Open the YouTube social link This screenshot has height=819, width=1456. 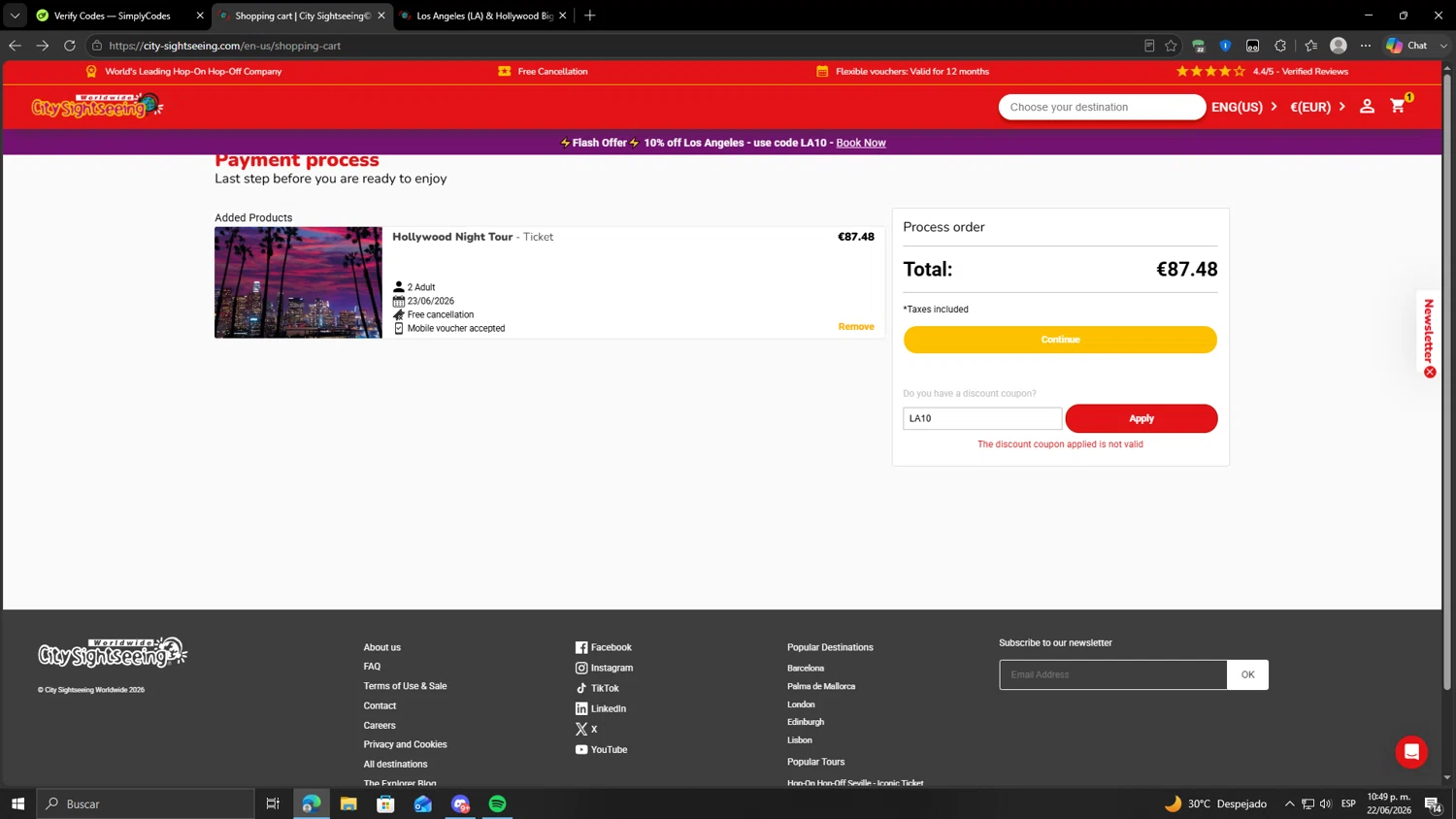click(601, 749)
